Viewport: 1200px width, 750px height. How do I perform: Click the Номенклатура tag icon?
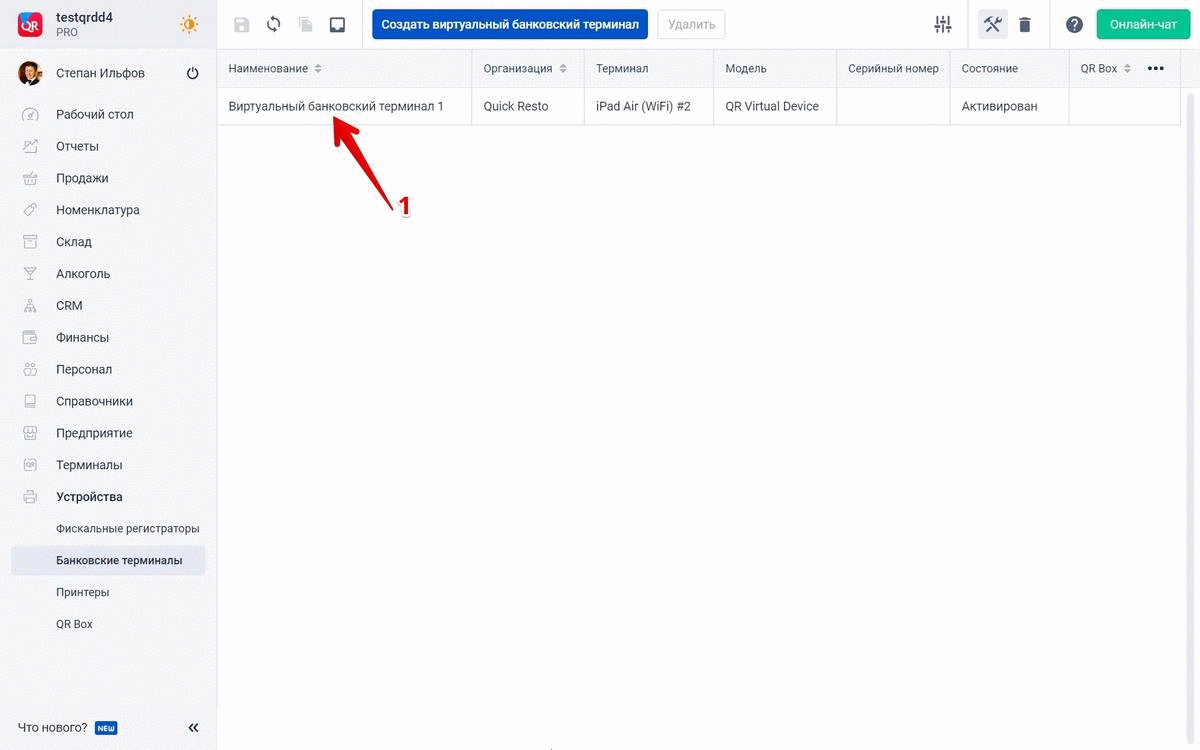30,210
